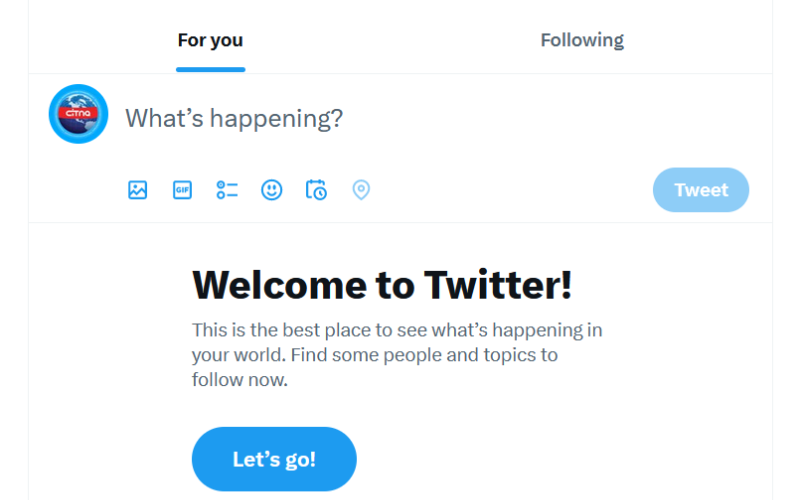Click the line starting "your world. Find some people"
The width and height of the screenshot is (800, 500).
point(375,355)
